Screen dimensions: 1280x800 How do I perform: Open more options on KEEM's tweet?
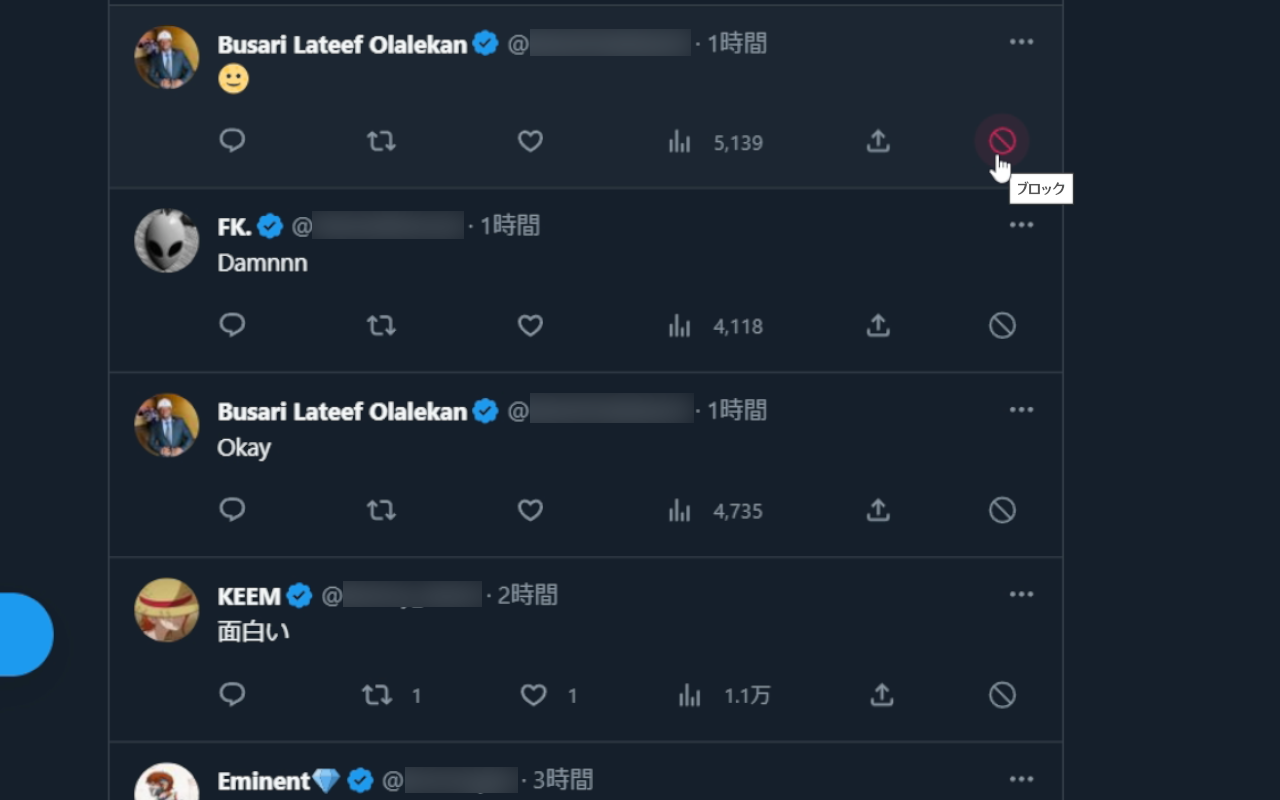click(1021, 594)
